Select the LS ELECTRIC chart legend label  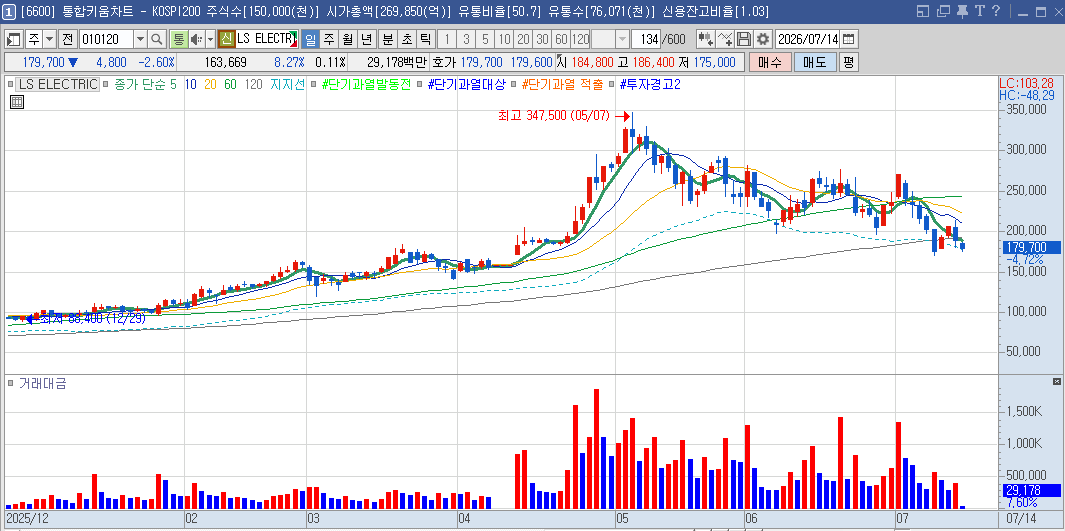(x=58, y=85)
